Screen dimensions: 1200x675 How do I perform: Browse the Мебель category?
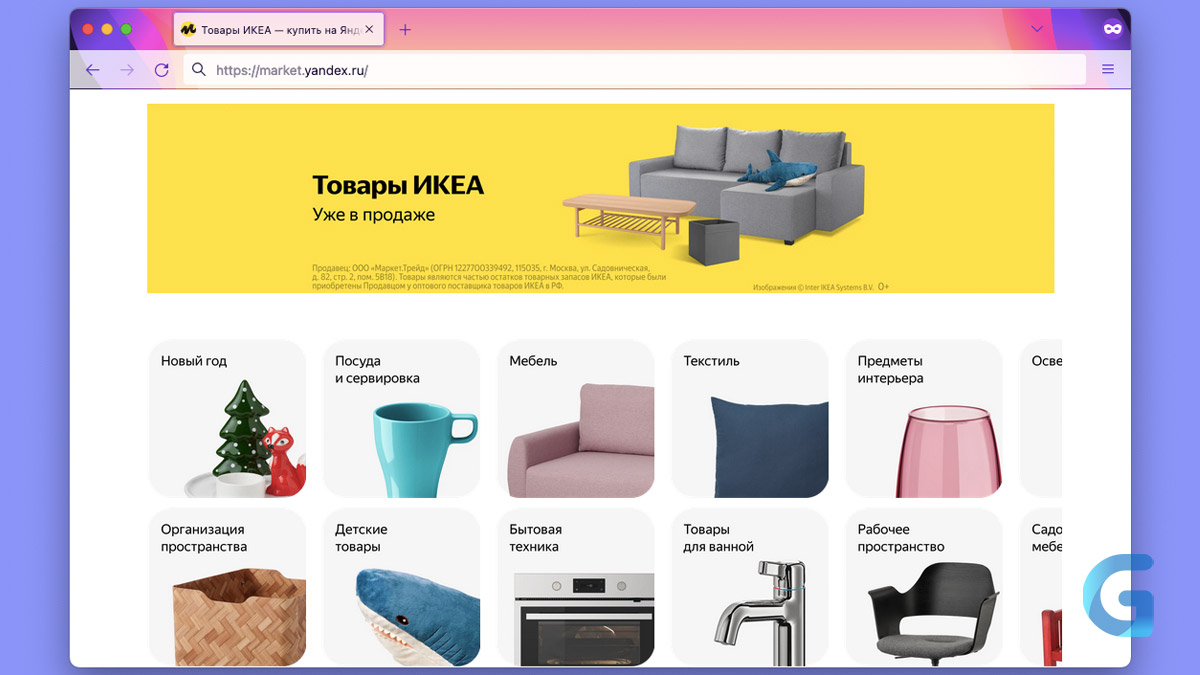click(x=575, y=419)
